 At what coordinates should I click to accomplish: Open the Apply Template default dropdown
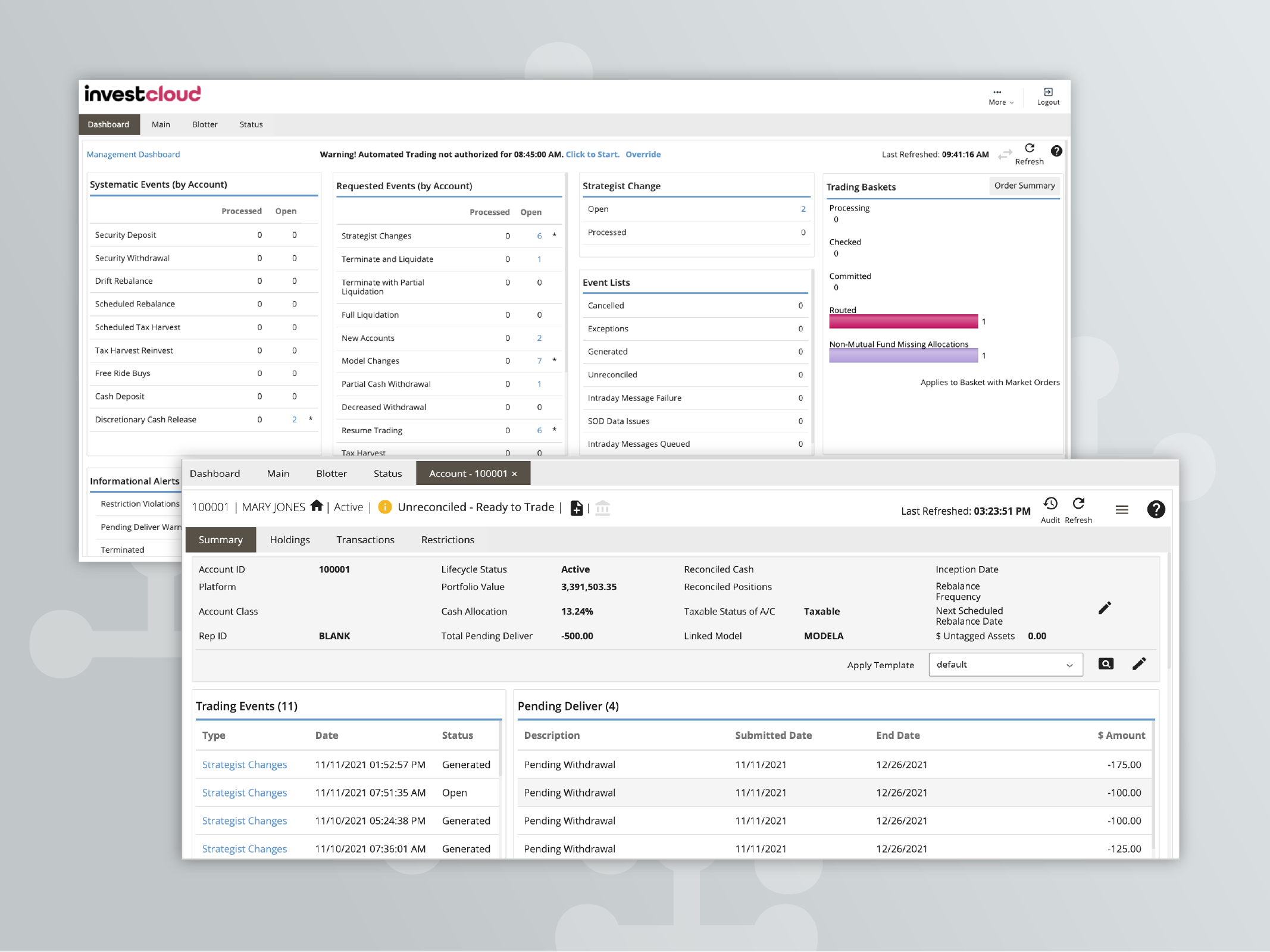[1005, 665]
